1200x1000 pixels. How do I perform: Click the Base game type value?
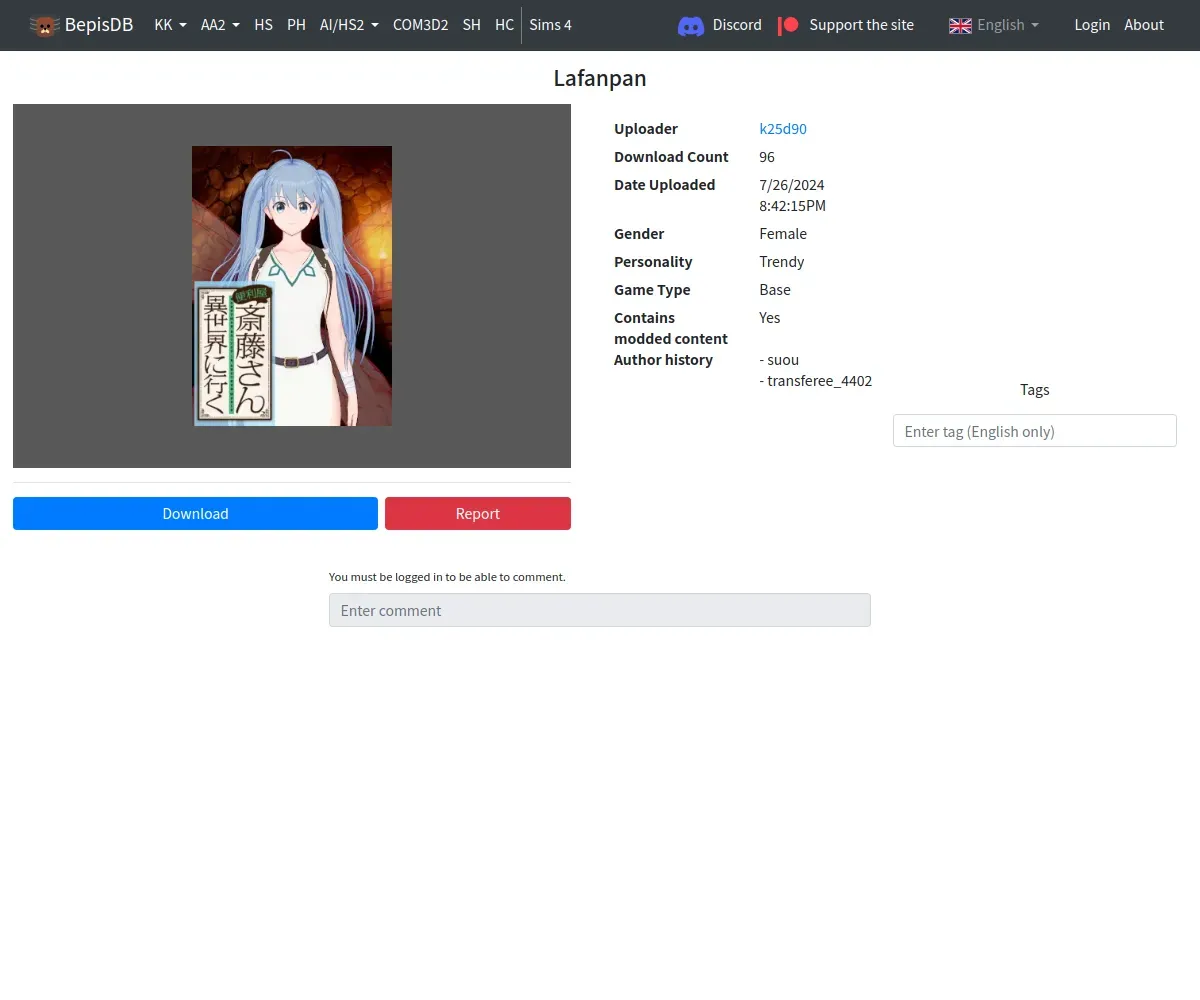coord(775,290)
